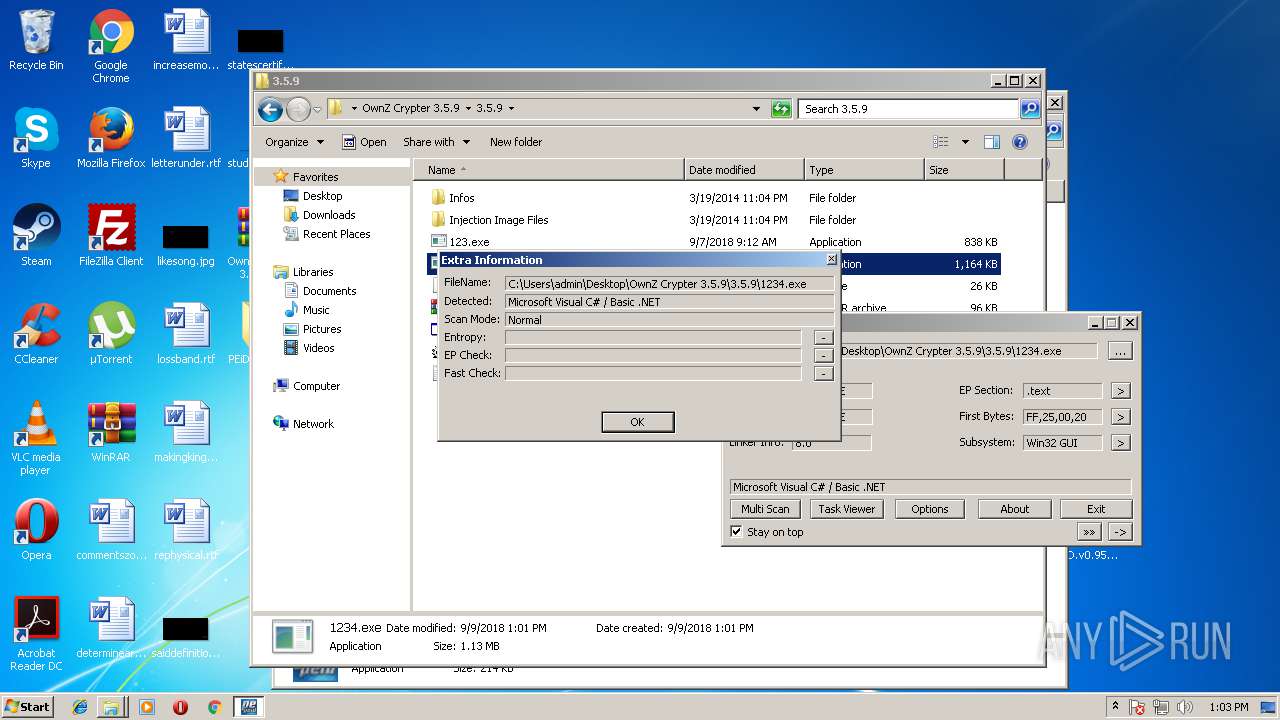This screenshot has width=1280, height=720.
Task: Open Acrobat Reader DC shortcut
Action: pos(36,634)
